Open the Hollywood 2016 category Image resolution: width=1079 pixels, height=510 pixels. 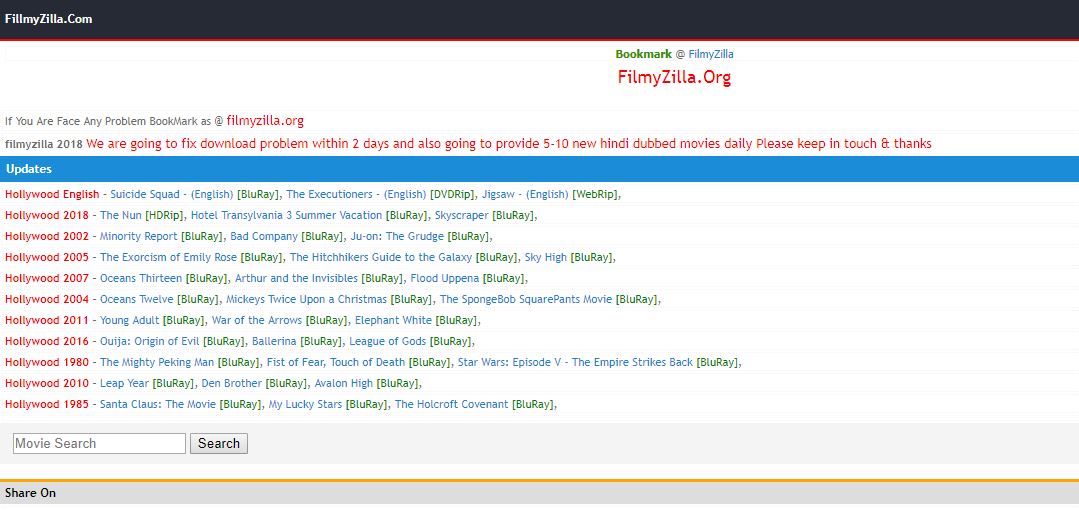47,341
